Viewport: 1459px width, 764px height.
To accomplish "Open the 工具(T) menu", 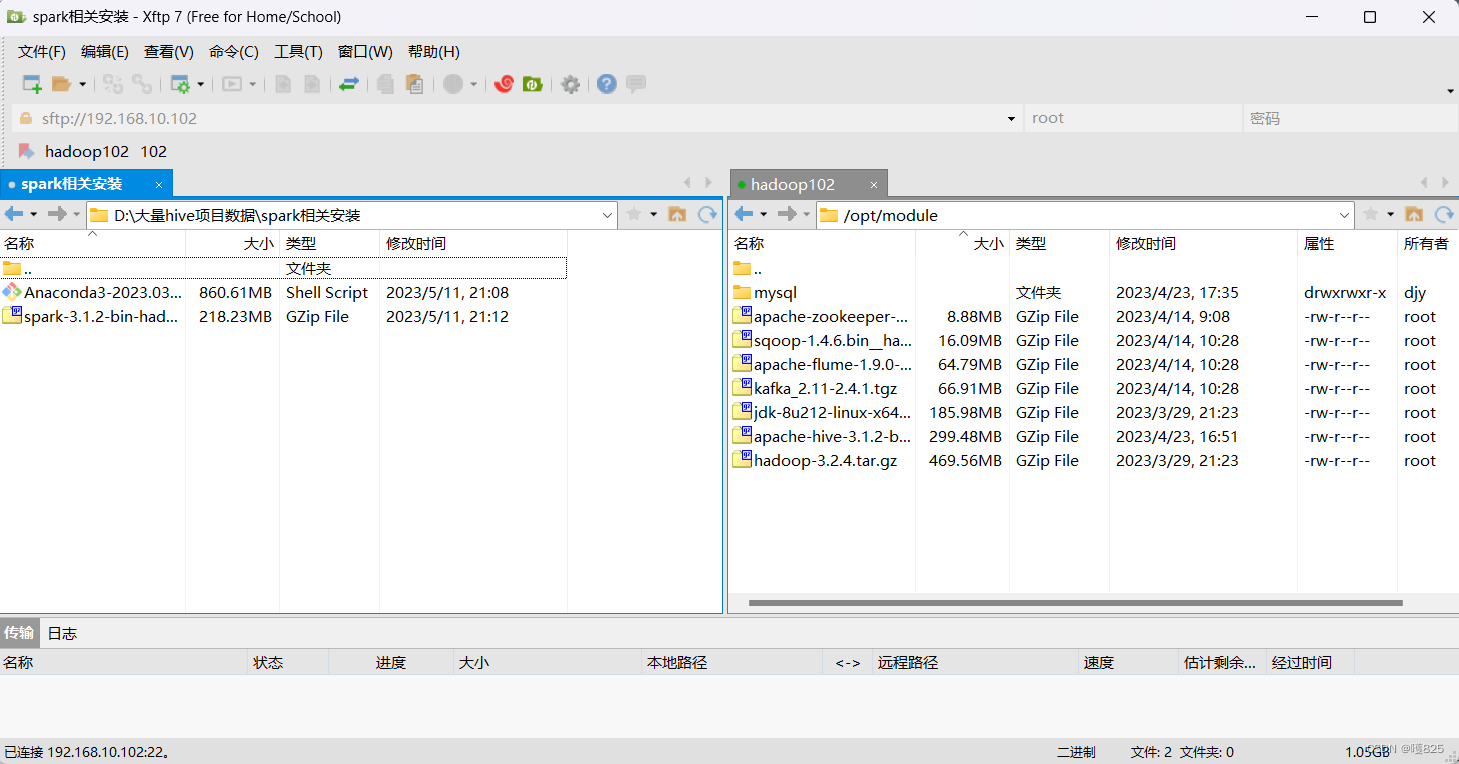I will (299, 52).
